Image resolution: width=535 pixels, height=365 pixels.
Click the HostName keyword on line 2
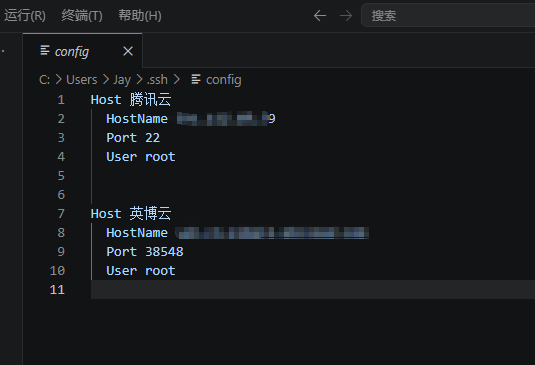tap(137, 119)
